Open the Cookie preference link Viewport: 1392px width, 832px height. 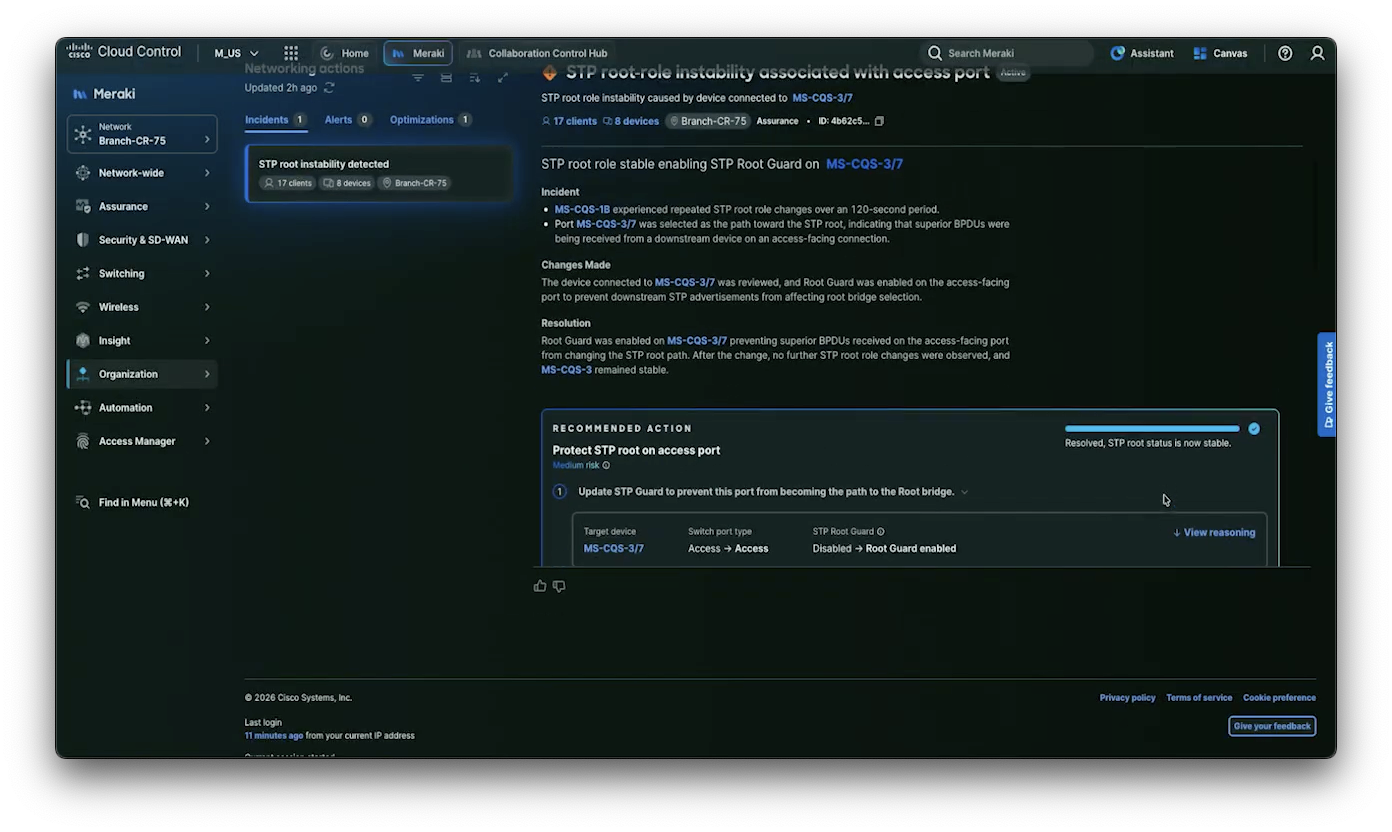1279,698
